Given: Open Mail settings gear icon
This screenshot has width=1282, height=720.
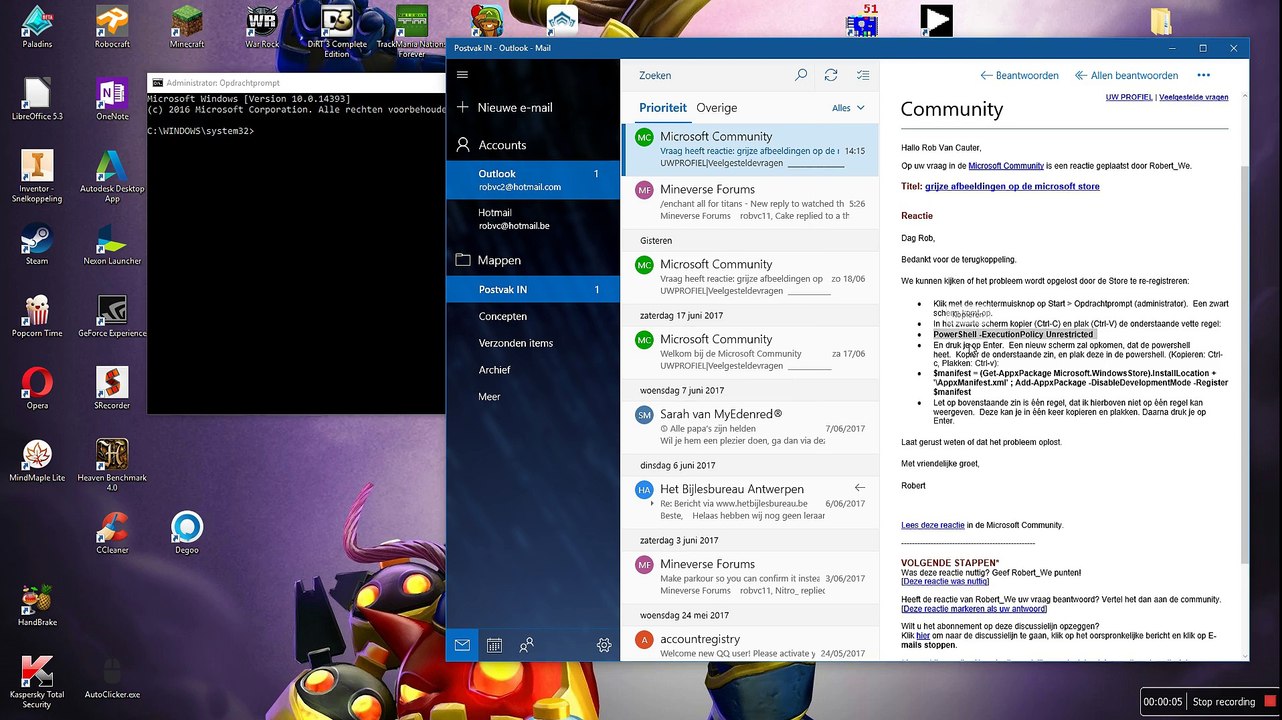Looking at the screenshot, I should click(x=604, y=645).
